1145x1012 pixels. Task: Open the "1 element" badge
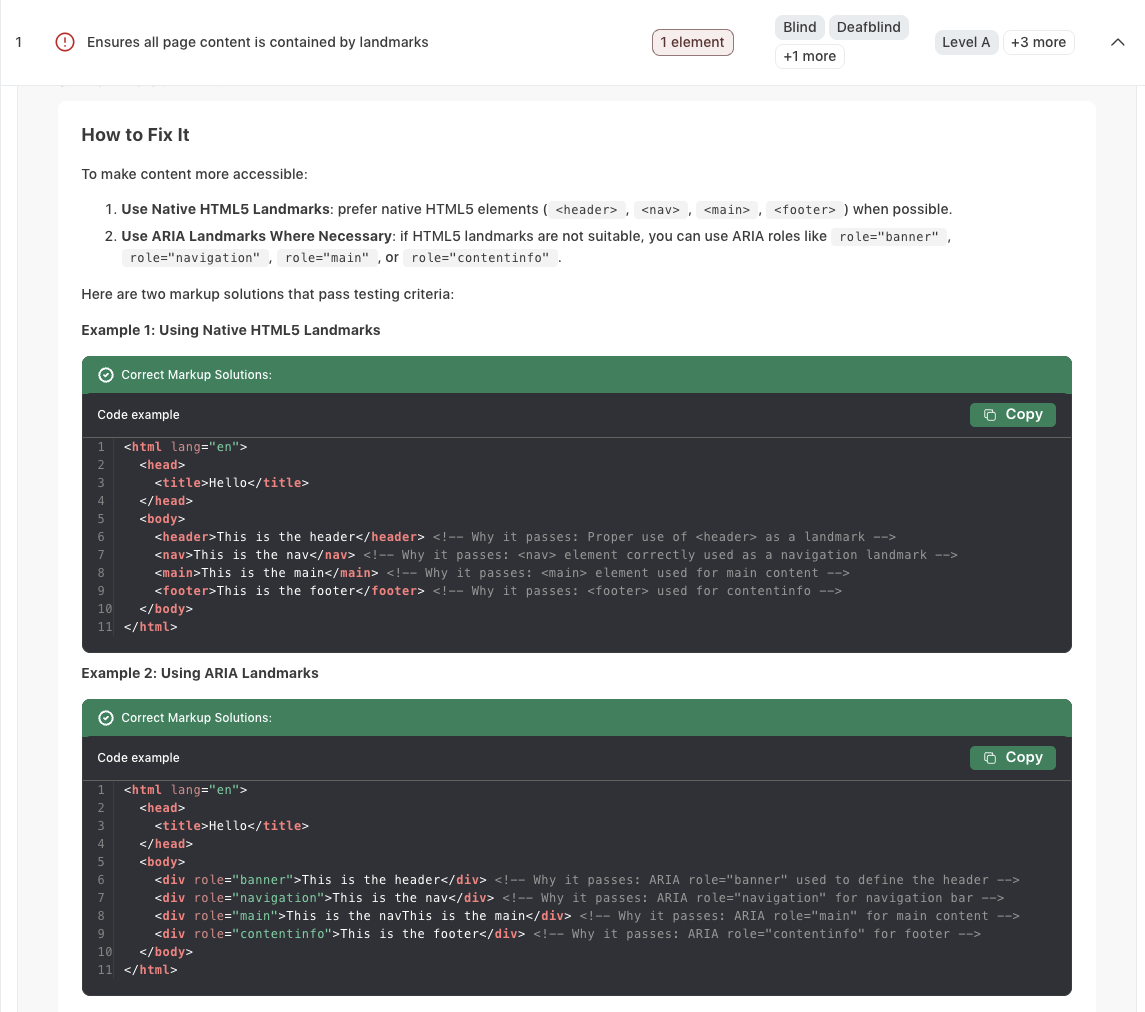[692, 42]
